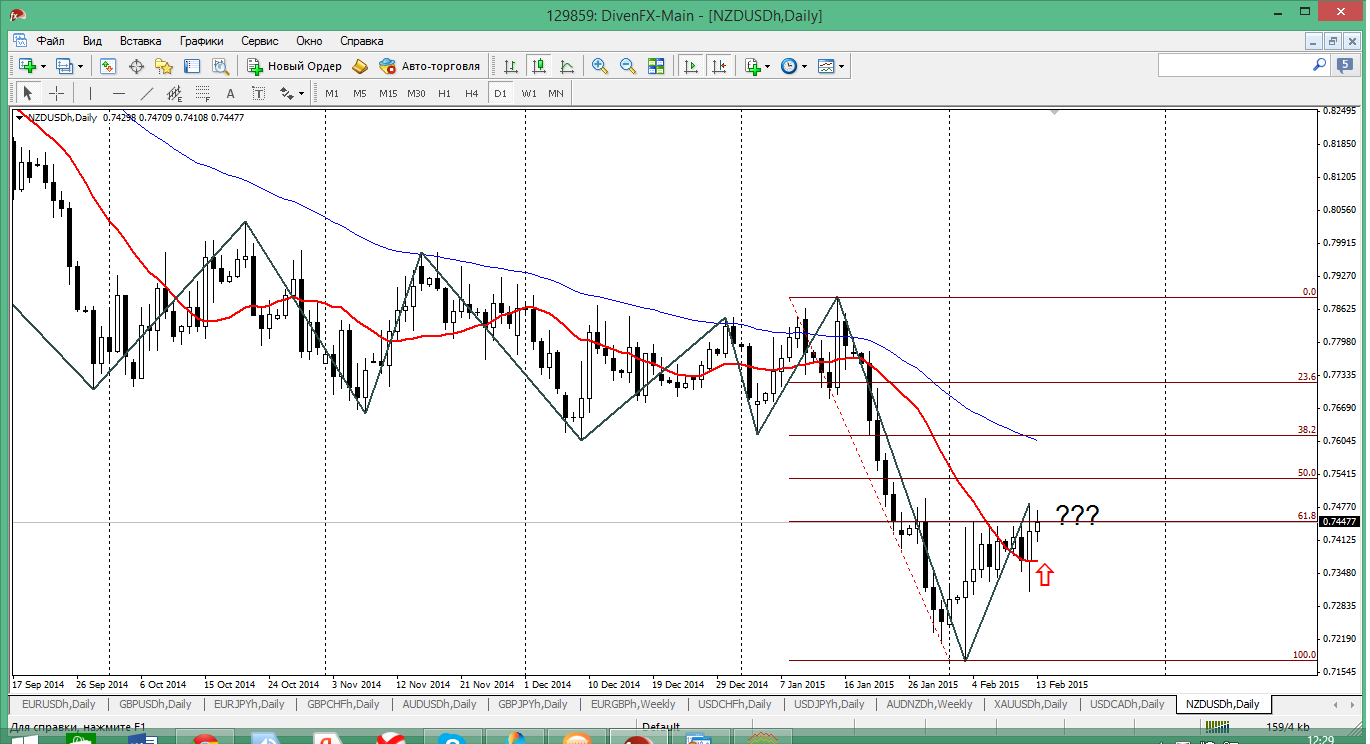Select the MN timeframe
Image resolution: width=1370 pixels, height=744 pixels.
(x=556, y=93)
